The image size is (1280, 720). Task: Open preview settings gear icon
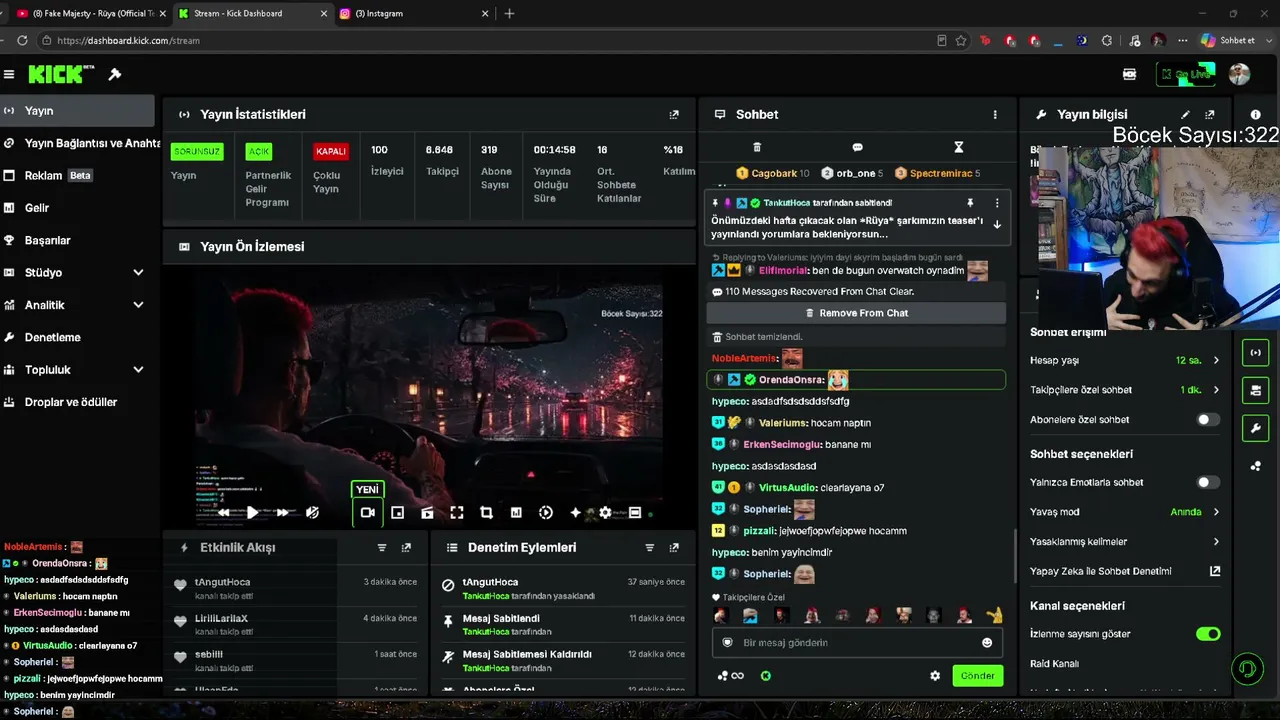[x=605, y=512]
